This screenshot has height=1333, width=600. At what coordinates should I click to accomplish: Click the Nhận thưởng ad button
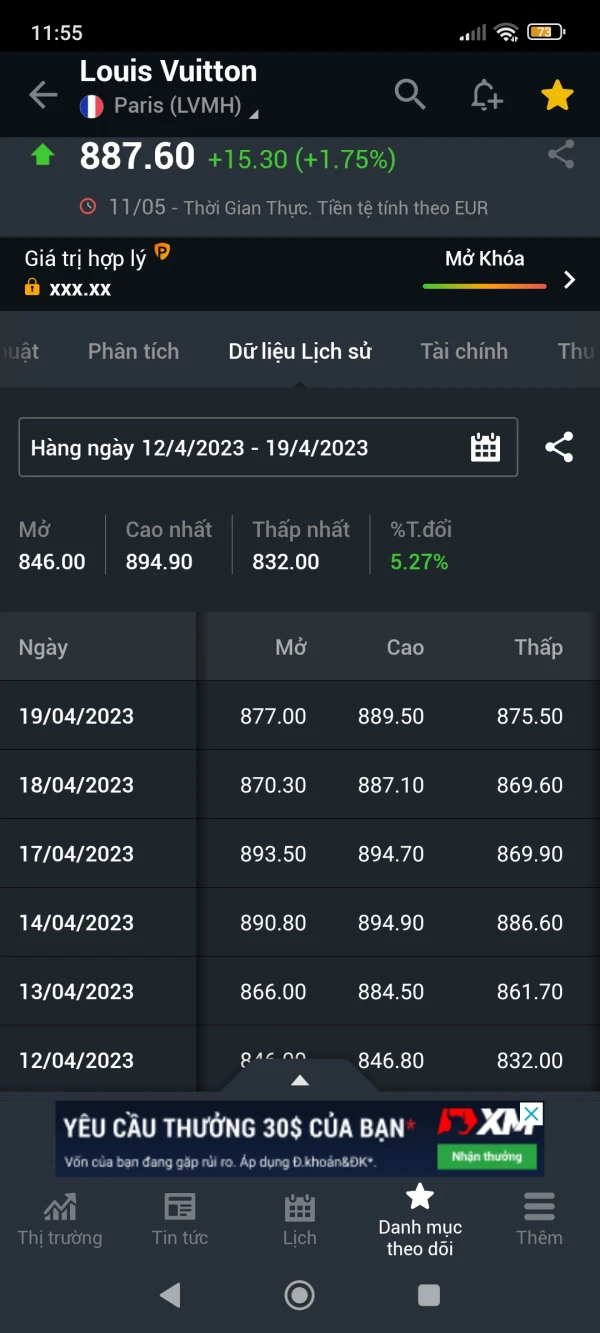tap(487, 1157)
